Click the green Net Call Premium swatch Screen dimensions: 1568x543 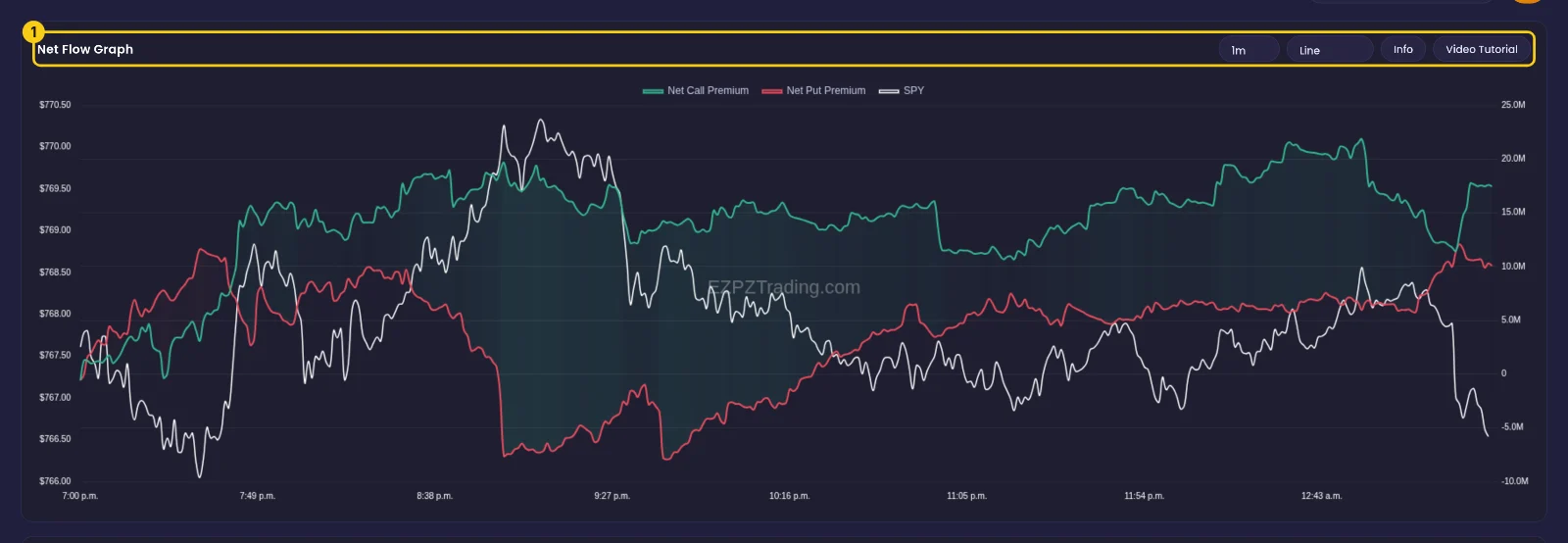653,91
